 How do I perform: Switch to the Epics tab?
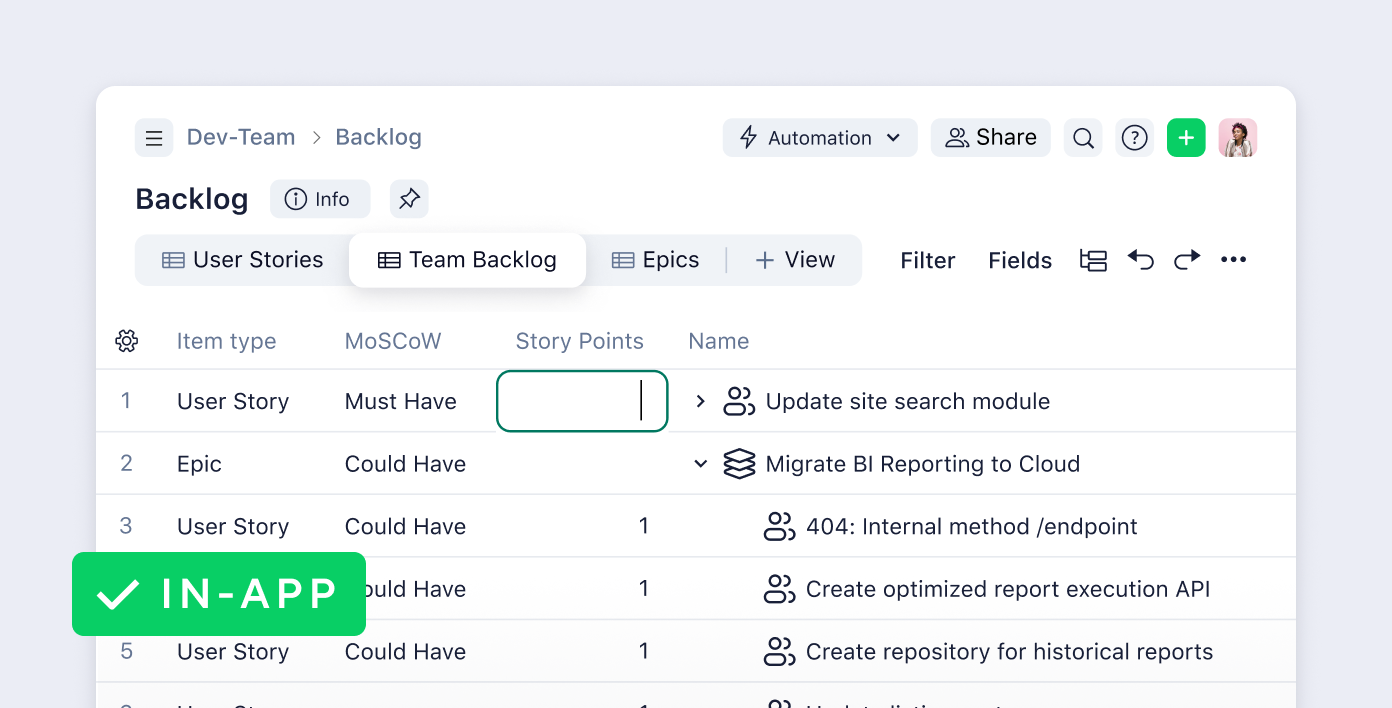(655, 260)
